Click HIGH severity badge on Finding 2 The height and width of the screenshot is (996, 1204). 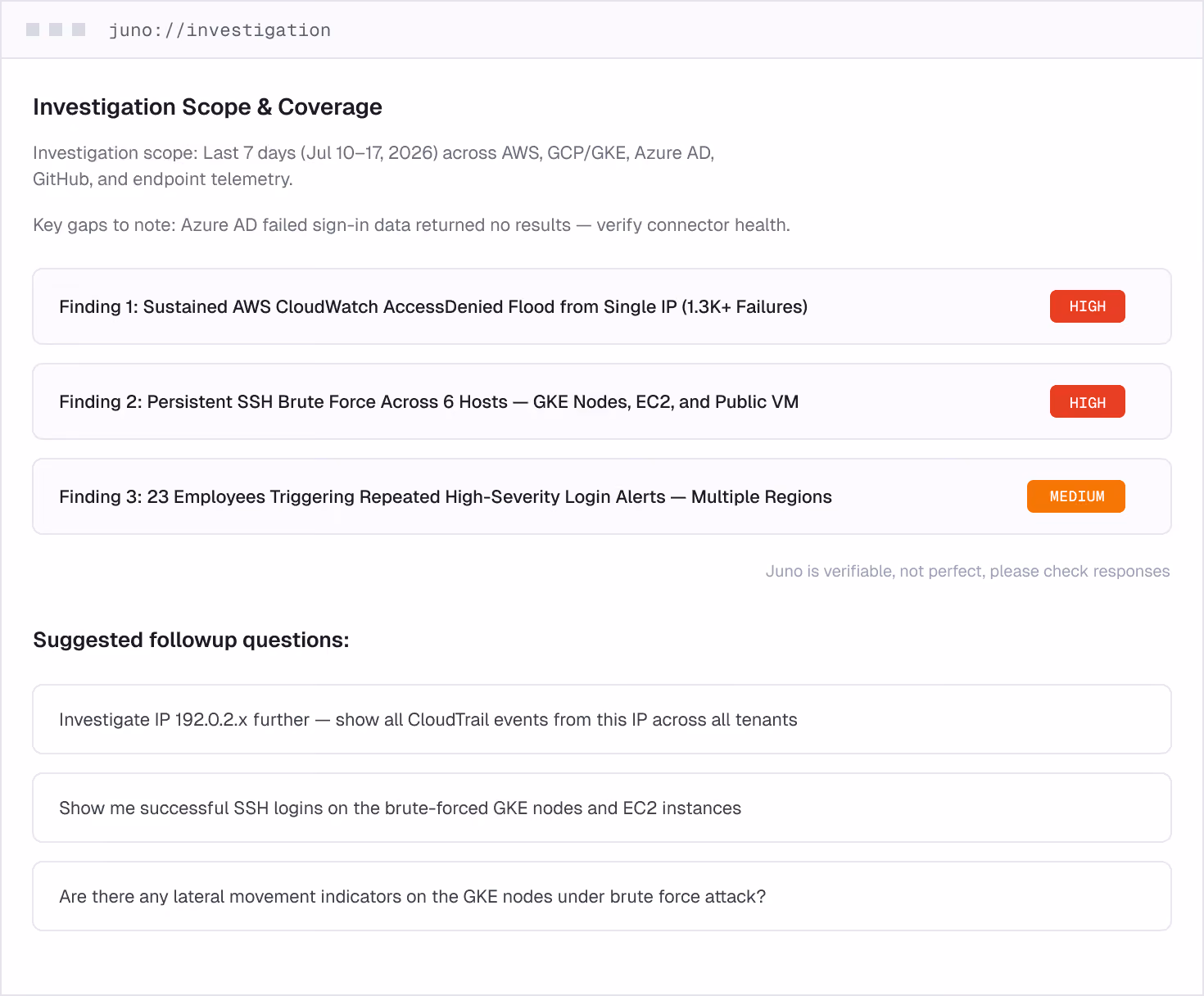click(1087, 401)
